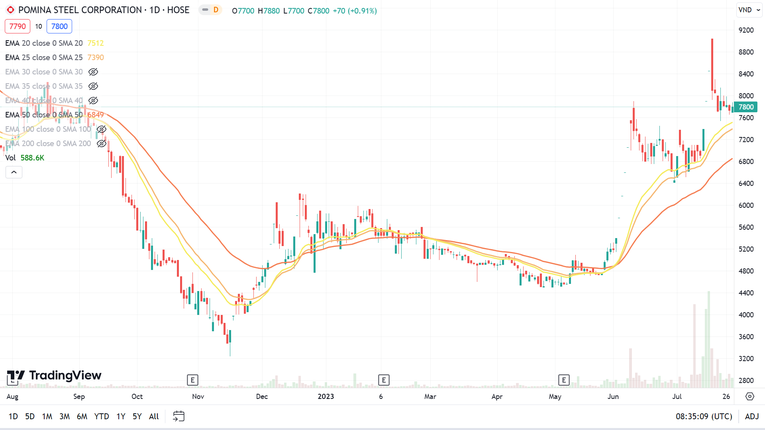Click the 7800 current price label on axis
Image resolution: width=765 pixels, height=430 pixels.
[746, 107]
